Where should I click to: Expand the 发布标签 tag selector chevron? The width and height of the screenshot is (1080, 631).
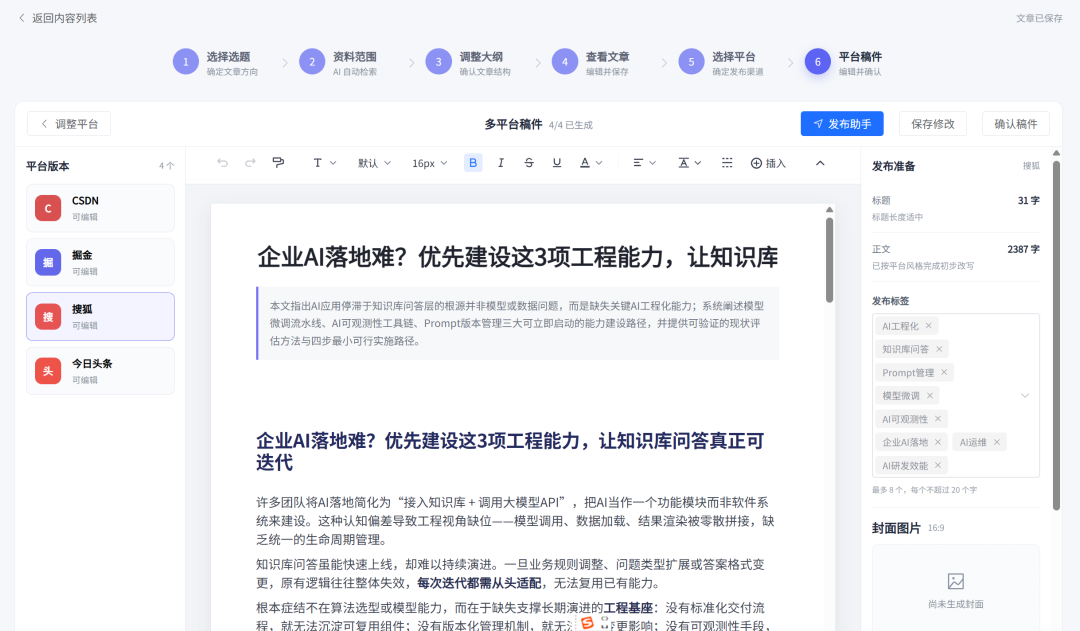[x=1025, y=395]
